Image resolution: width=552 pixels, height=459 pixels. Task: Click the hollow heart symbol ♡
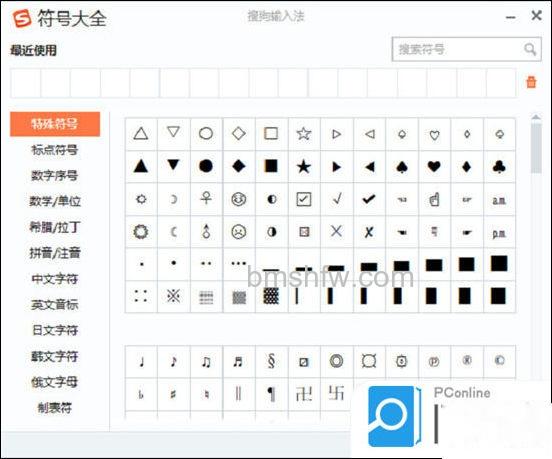click(434, 135)
